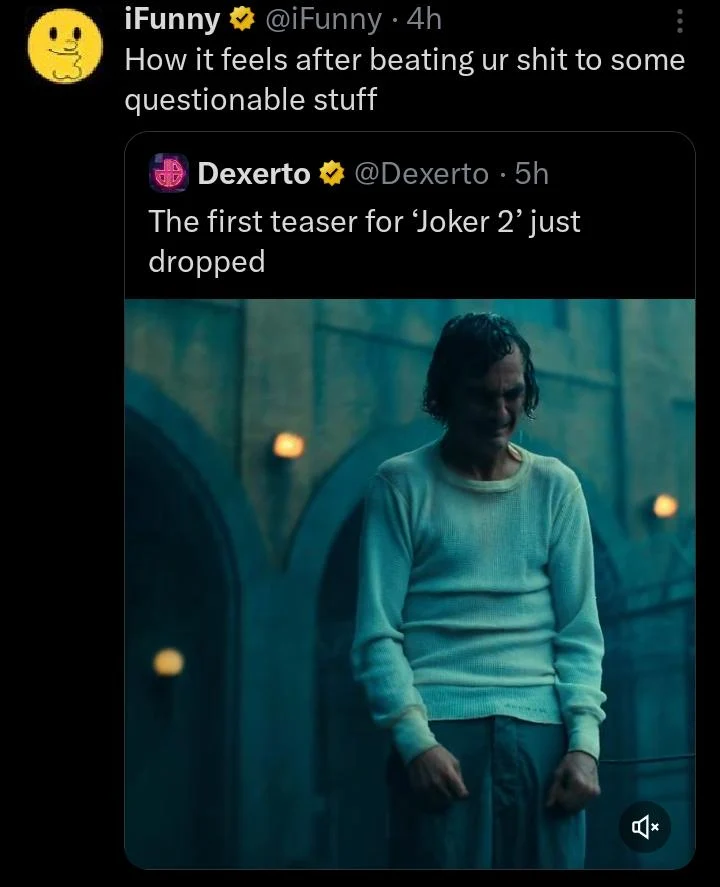Click the 'questionable stuff' text line
The image size is (720, 887).
[x=250, y=100]
